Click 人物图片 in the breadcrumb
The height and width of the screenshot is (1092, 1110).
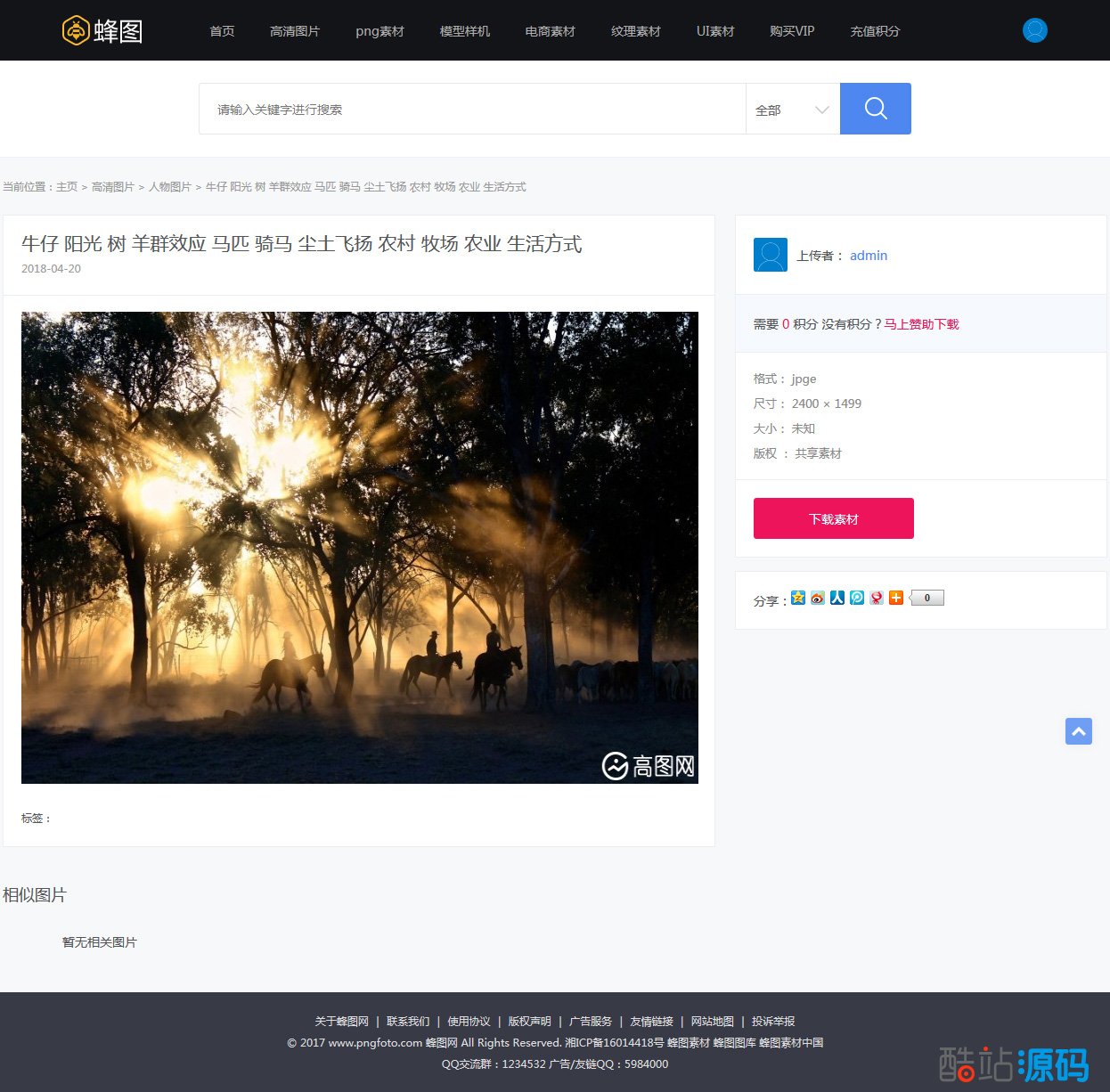tap(169, 187)
